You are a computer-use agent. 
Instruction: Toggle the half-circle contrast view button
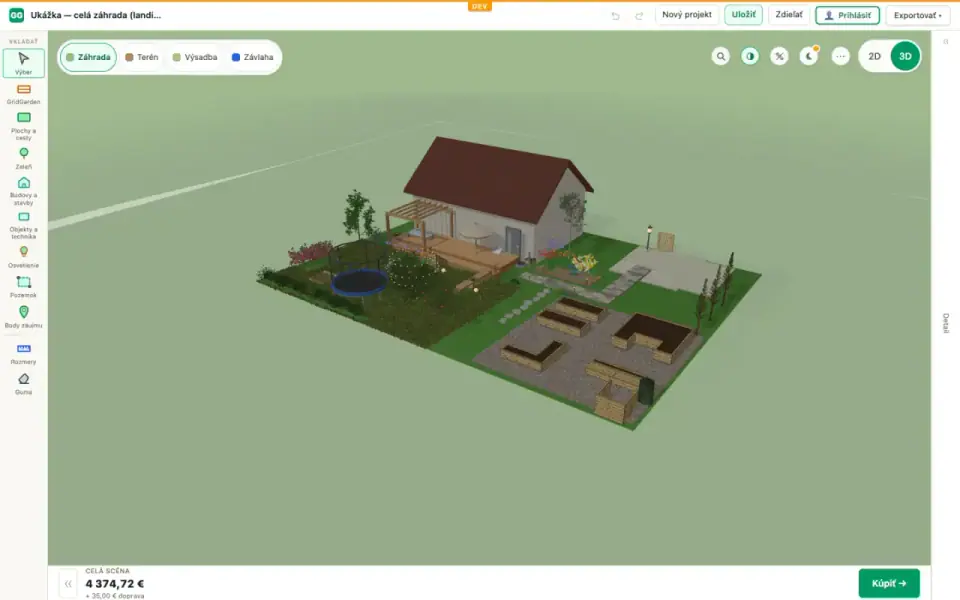coord(750,56)
